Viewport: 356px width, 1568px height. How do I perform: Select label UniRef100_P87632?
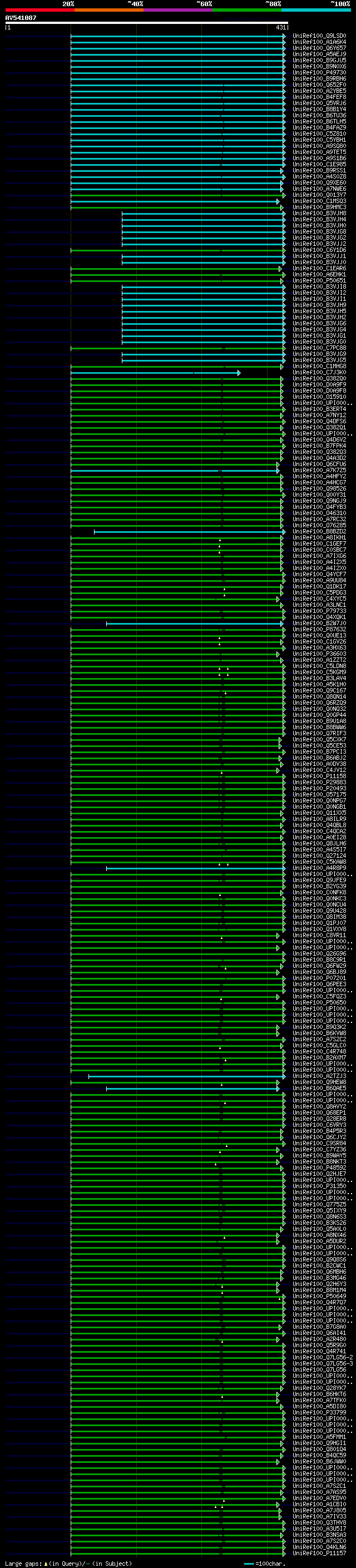pos(319,630)
